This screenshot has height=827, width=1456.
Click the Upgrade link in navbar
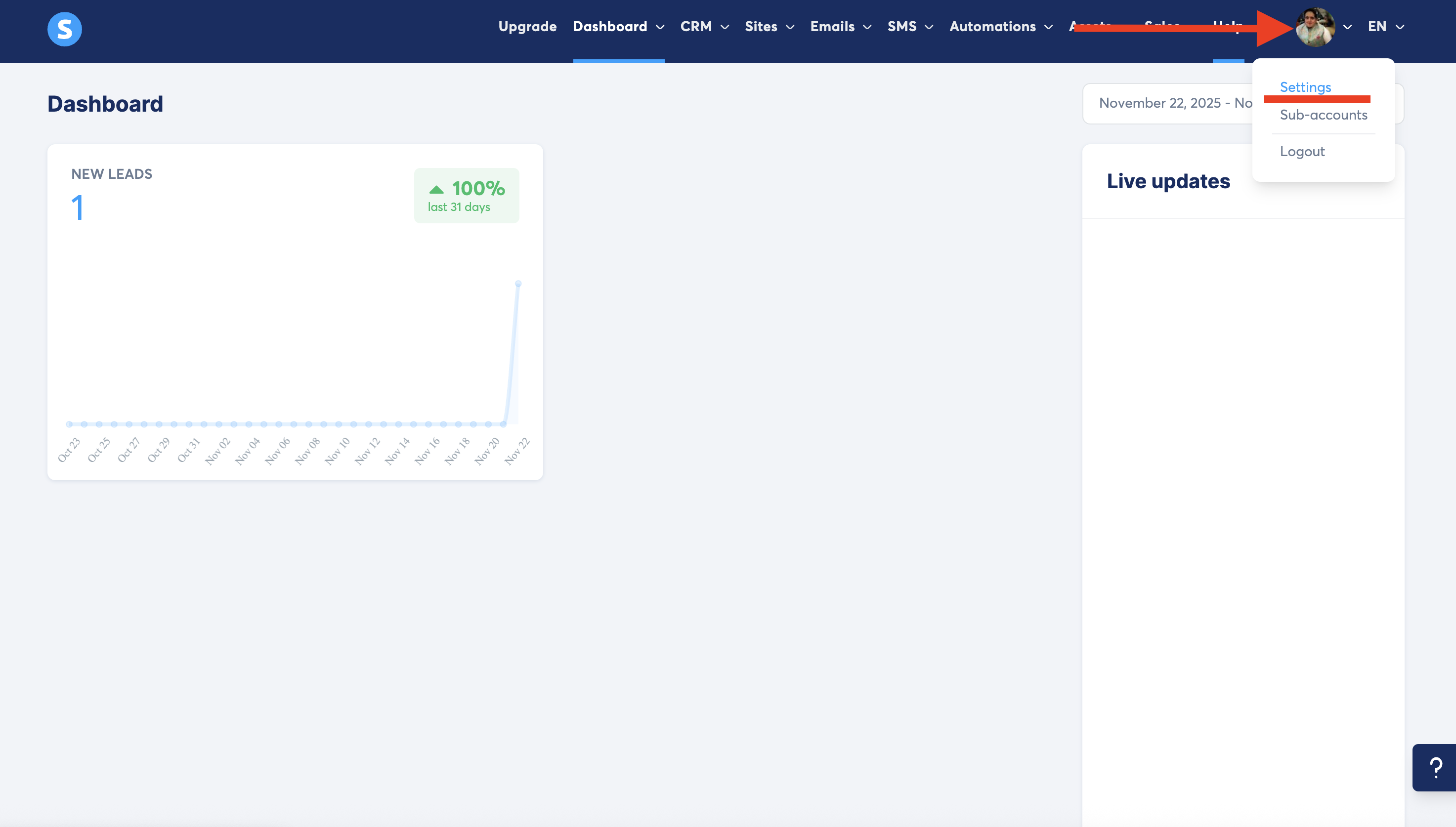(527, 27)
